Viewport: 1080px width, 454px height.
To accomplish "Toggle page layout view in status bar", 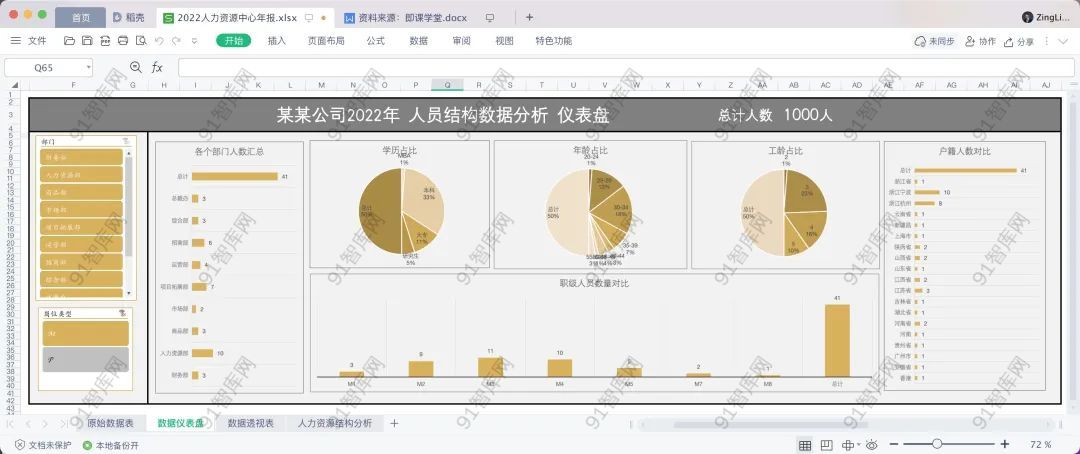I will click(827, 444).
